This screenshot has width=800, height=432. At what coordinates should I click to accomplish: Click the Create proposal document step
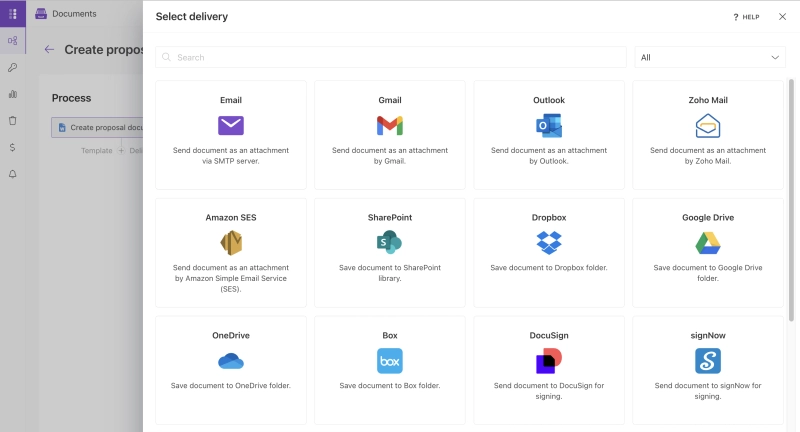point(97,128)
